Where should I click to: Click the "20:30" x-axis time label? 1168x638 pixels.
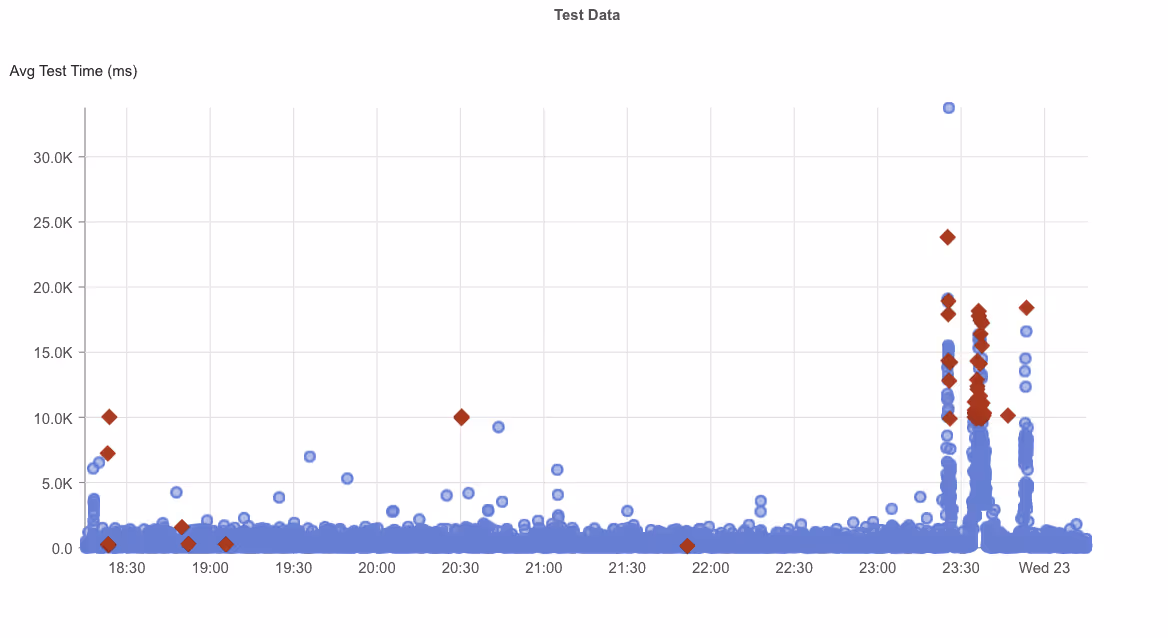click(460, 568)
